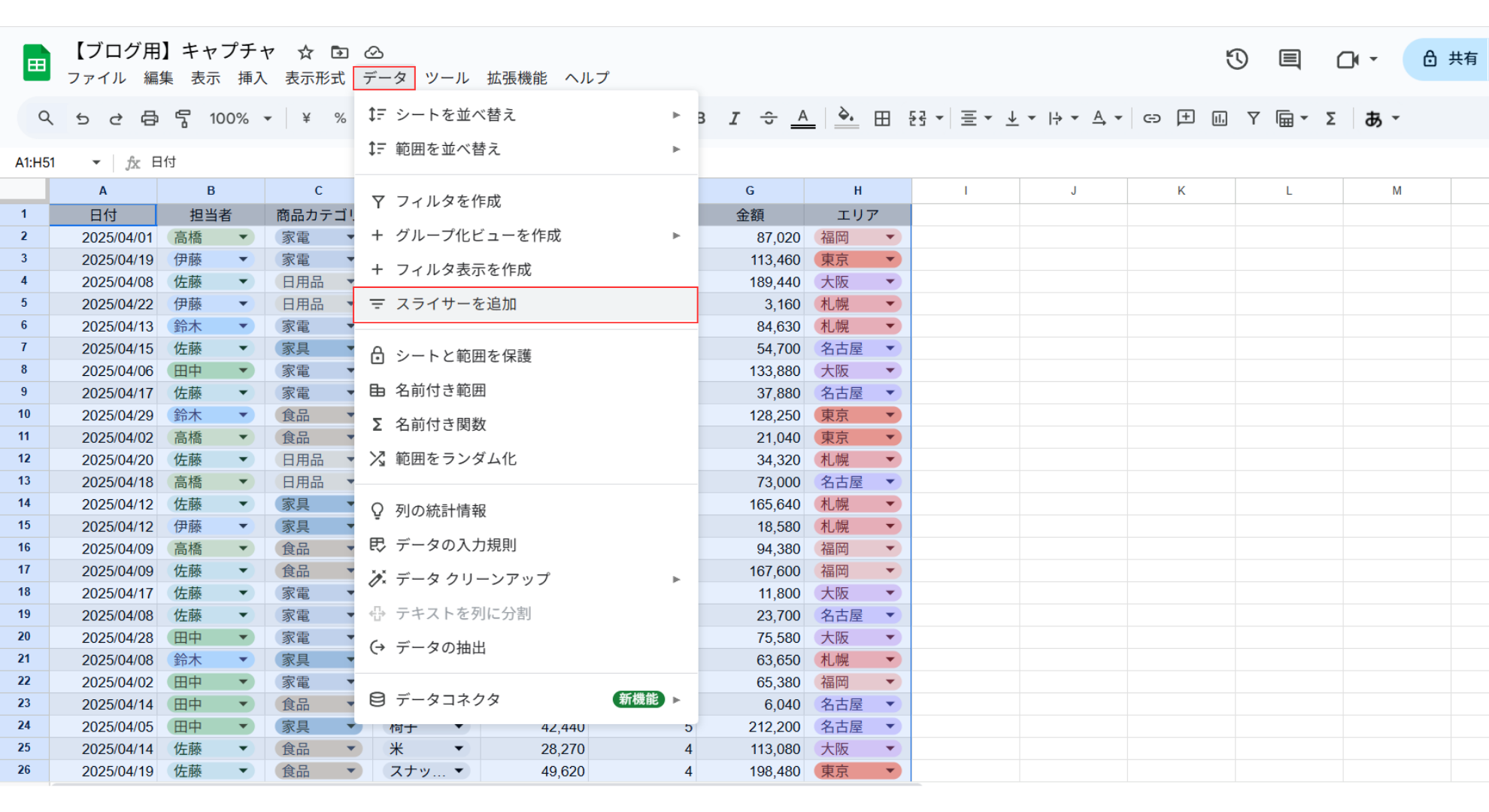The image size is (1489, 812).
Task: Open the fill color bucket
Action: coord(846,118)
